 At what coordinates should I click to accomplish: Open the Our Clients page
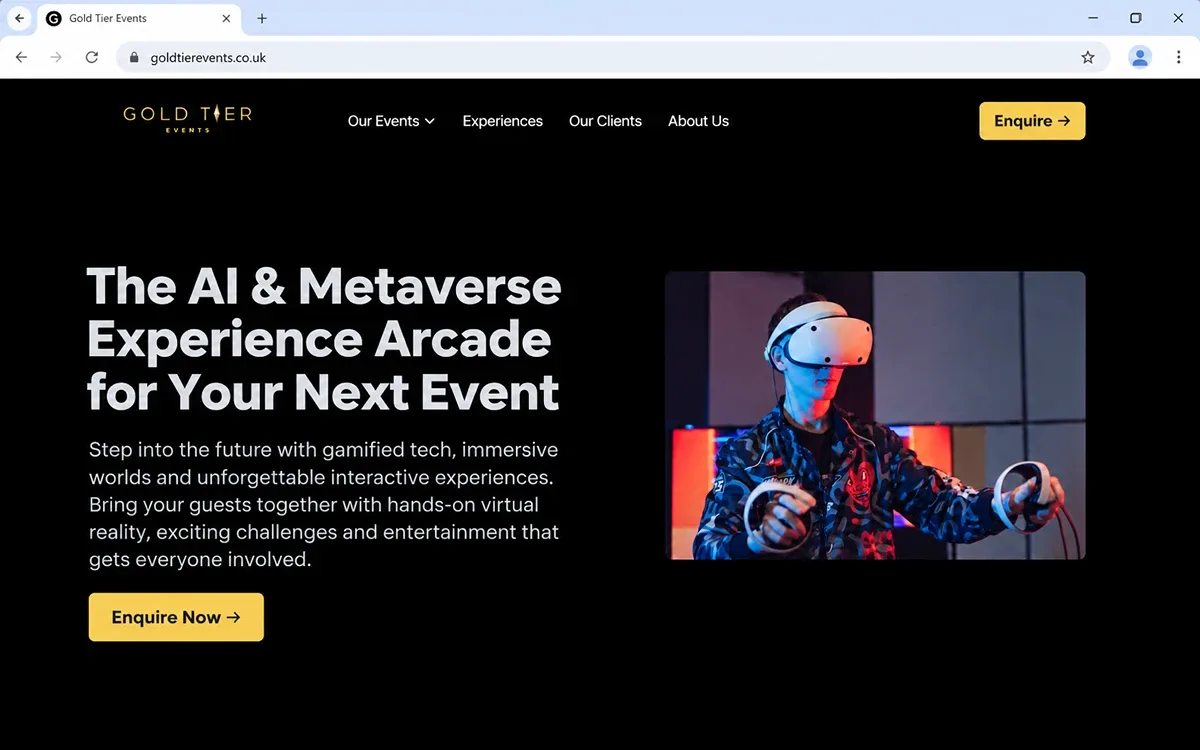click(605, 121)
